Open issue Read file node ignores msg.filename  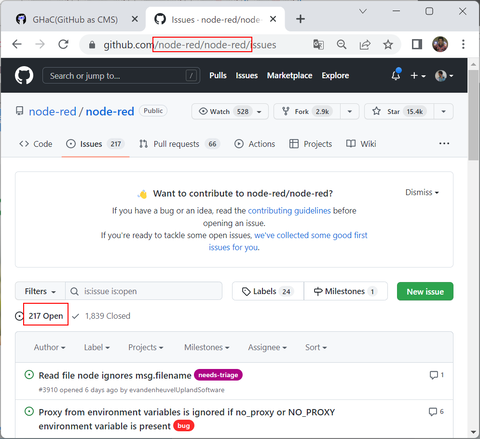[x=115, y=375]
